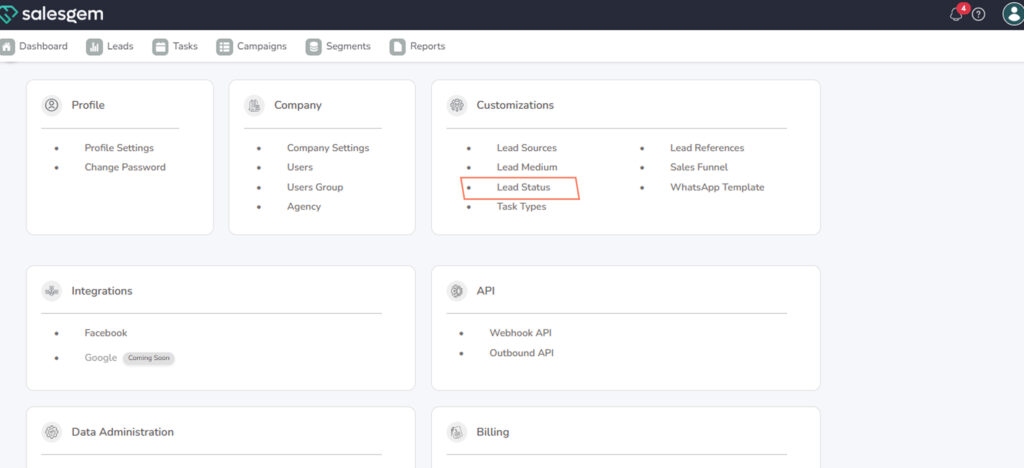Open the user account avatar icon
1024x468 pixels.
click(1012, 14)
